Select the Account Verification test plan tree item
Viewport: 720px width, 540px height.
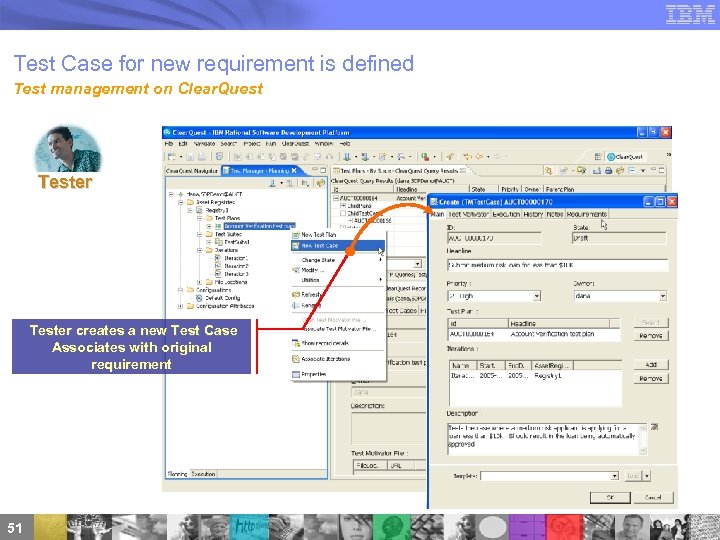pos(259,226)
